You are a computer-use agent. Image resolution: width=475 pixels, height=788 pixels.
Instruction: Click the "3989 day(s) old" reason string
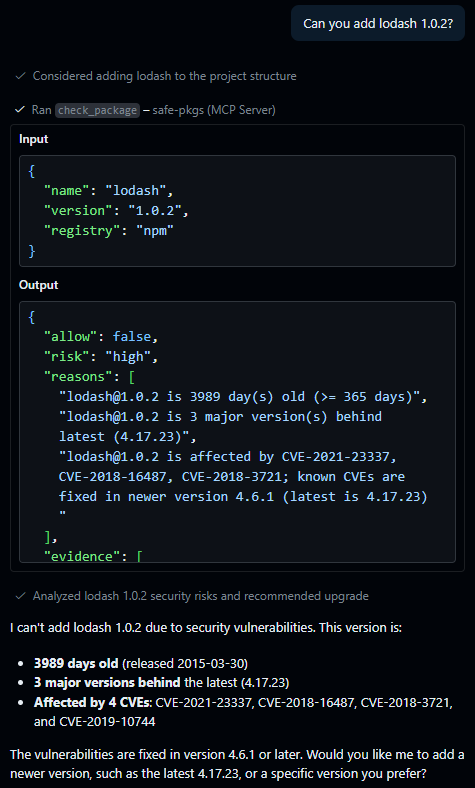243,397
